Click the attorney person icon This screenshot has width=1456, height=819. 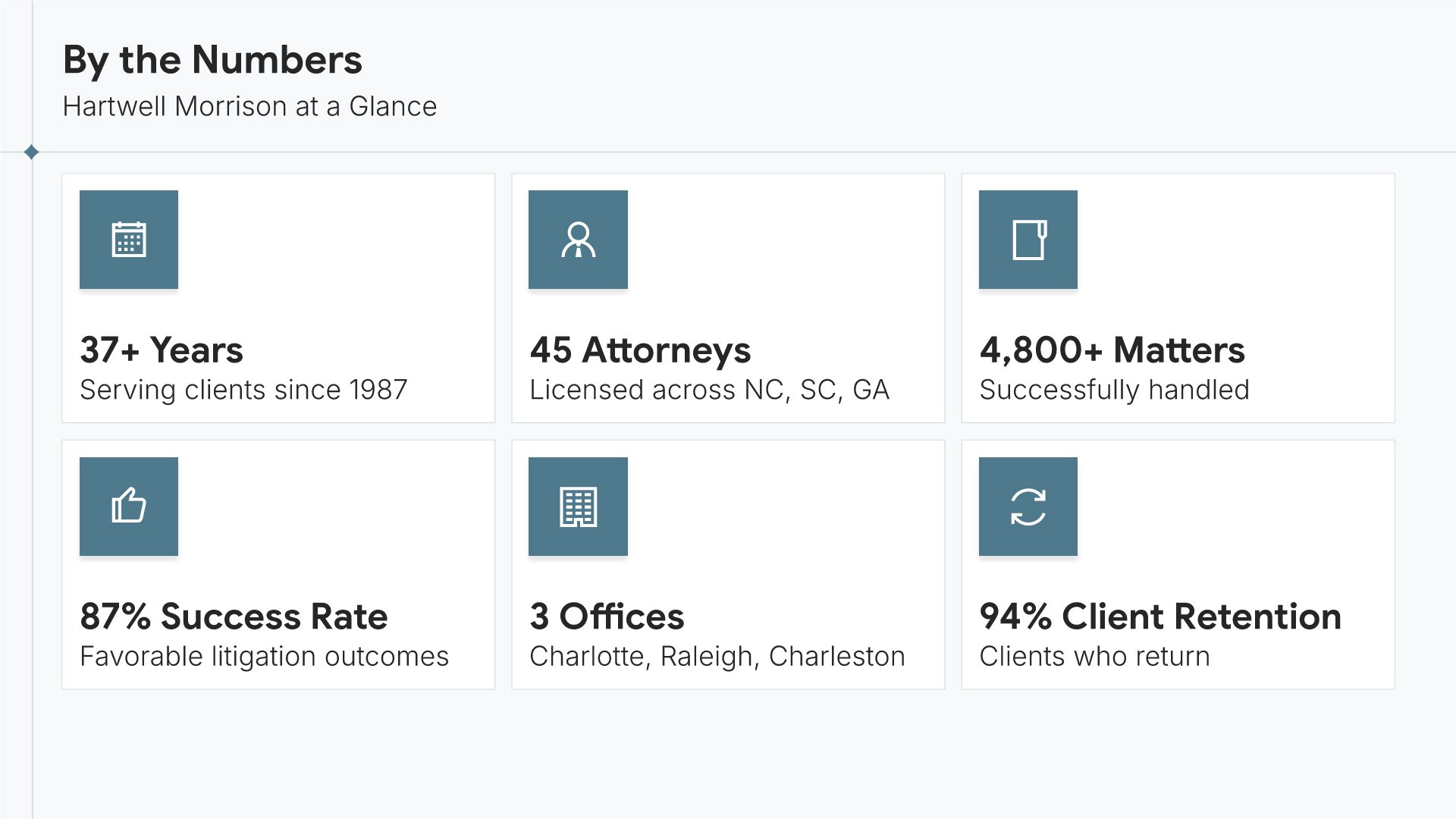578,240
